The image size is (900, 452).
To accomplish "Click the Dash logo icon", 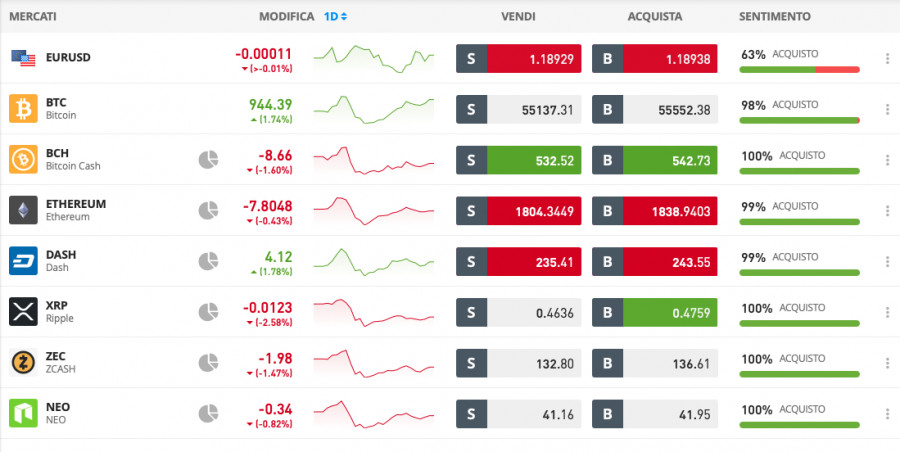I will point(23,261).
